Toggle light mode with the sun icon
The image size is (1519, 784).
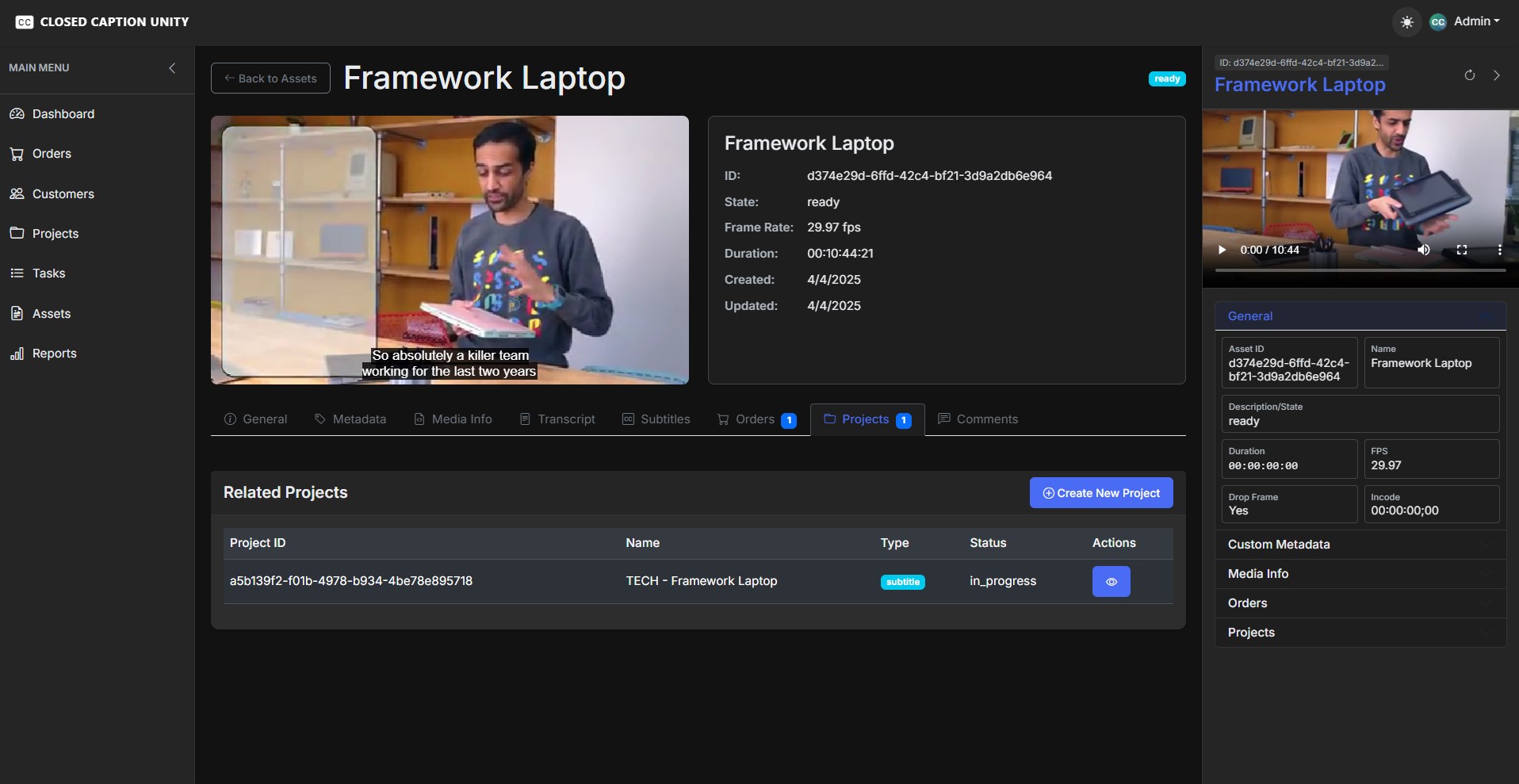point(1407,21)
